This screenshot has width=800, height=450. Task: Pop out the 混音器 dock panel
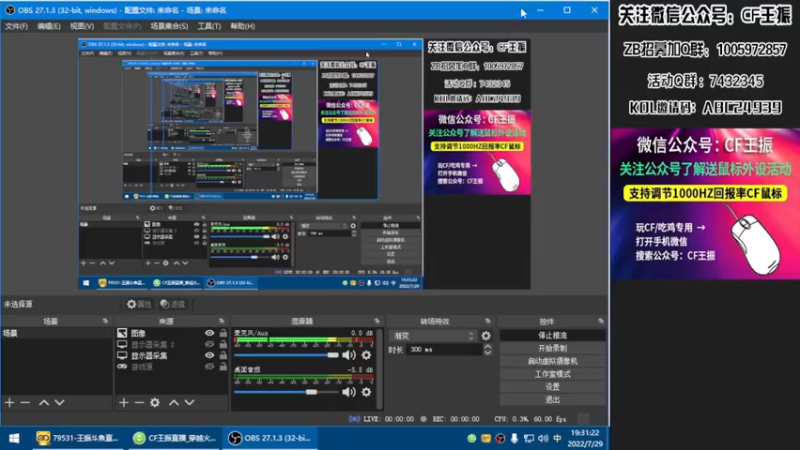(x=377, y=321)
